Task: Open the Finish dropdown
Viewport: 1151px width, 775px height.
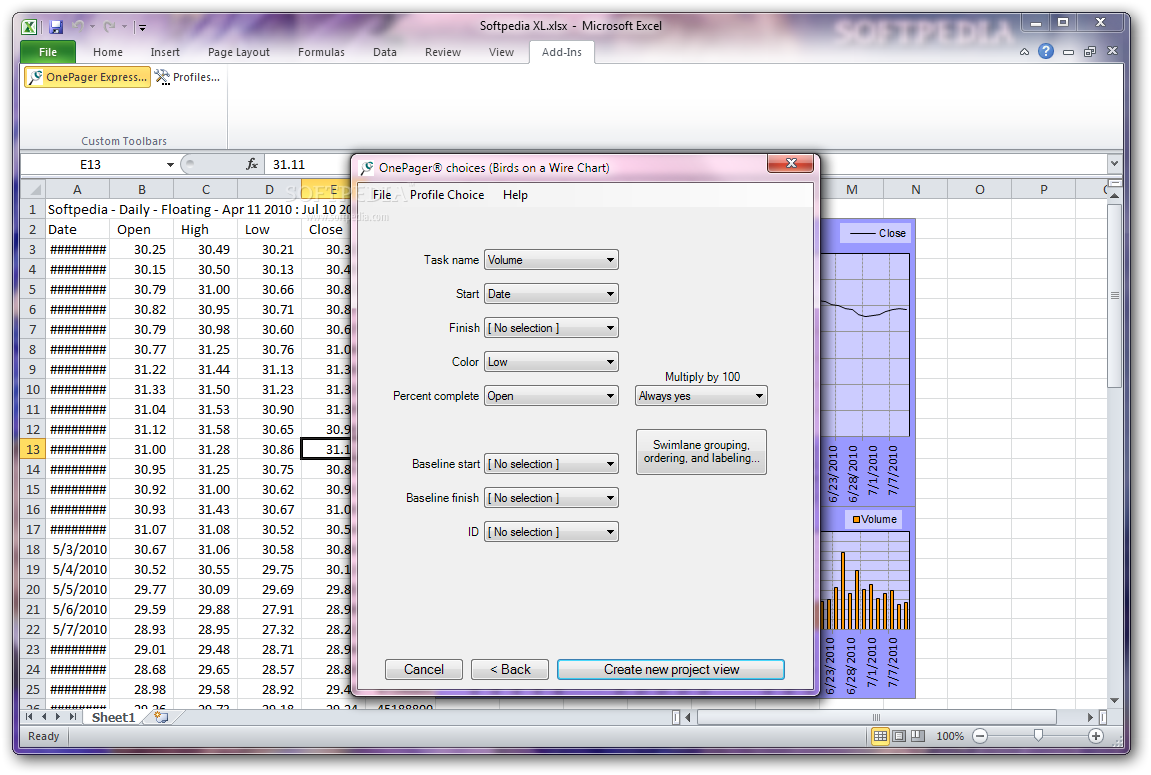Action: click(551, 328)
